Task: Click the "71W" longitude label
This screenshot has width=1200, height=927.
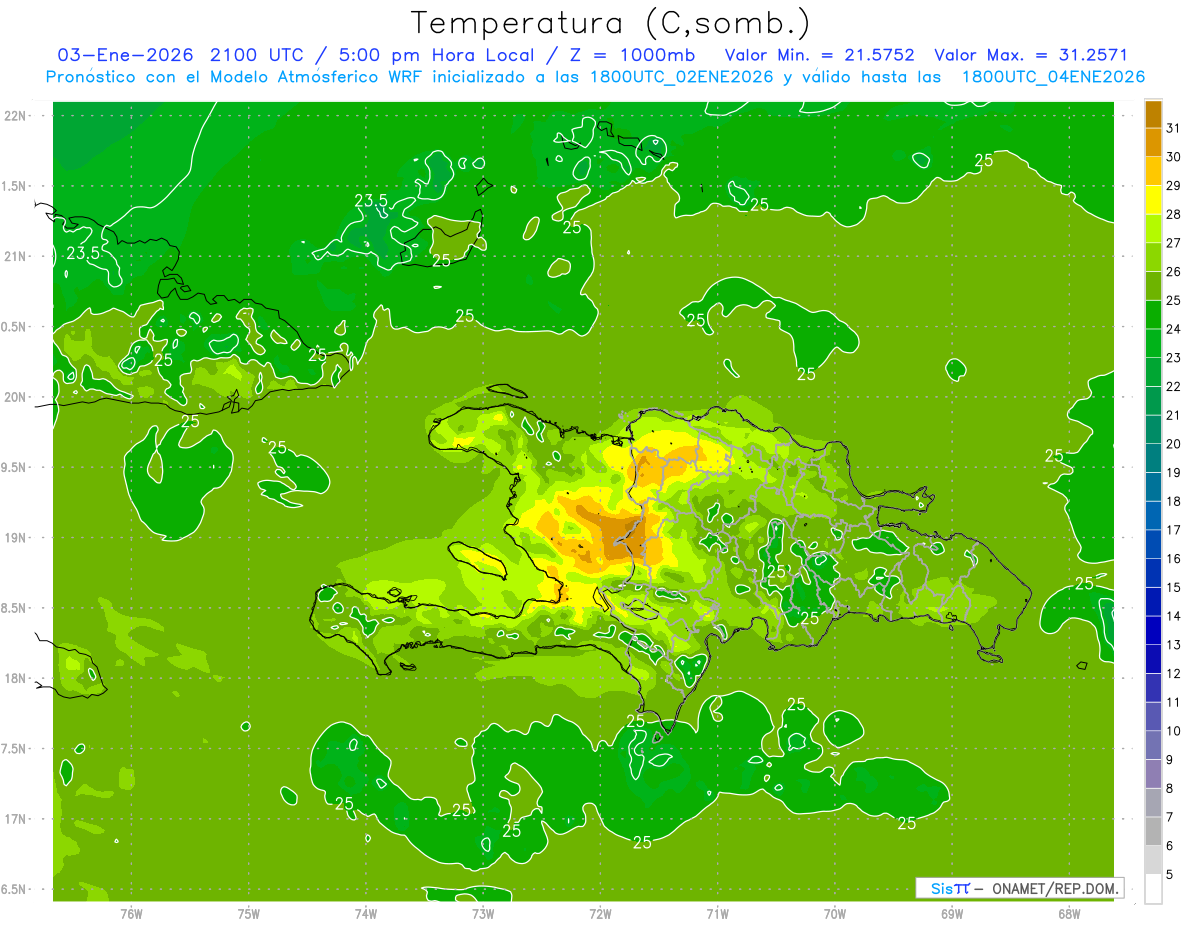Action: pos(717,913)
